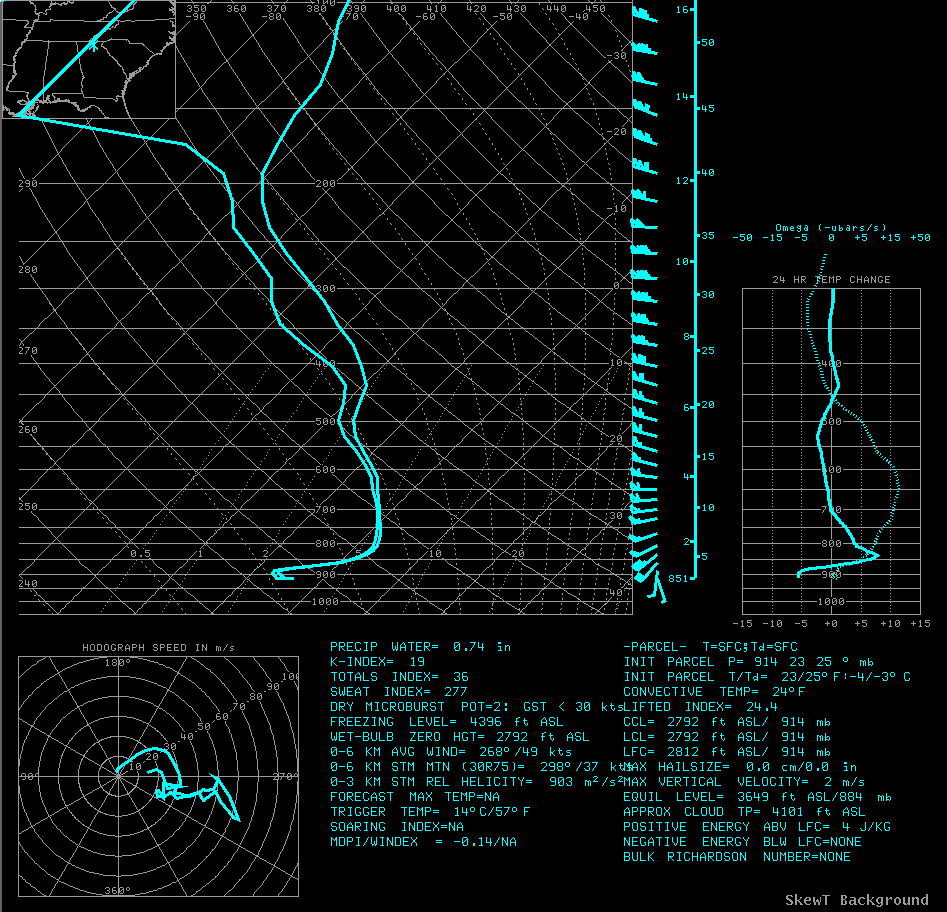Select the 'PRECIP WATER= 0.74 in' line
The image size is (947, 912).
[x=420, y=647]
